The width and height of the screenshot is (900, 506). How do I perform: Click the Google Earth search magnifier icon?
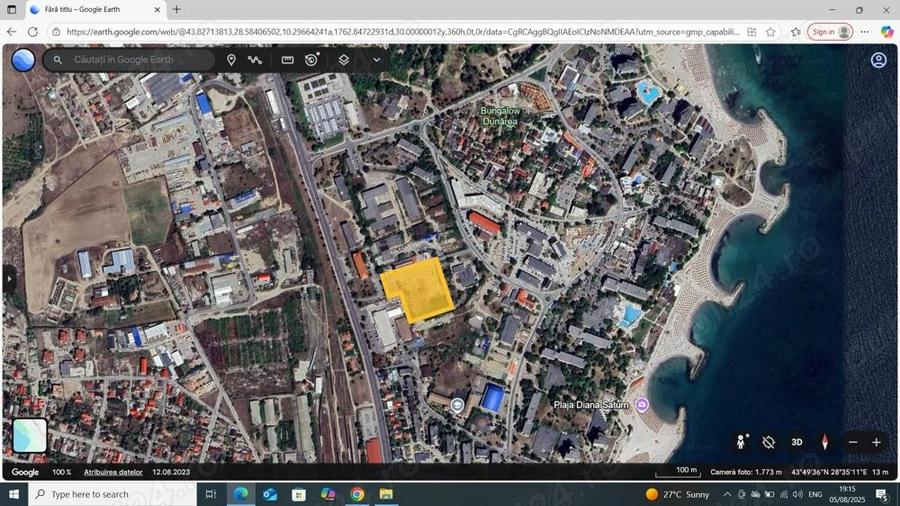pos(57,60)
